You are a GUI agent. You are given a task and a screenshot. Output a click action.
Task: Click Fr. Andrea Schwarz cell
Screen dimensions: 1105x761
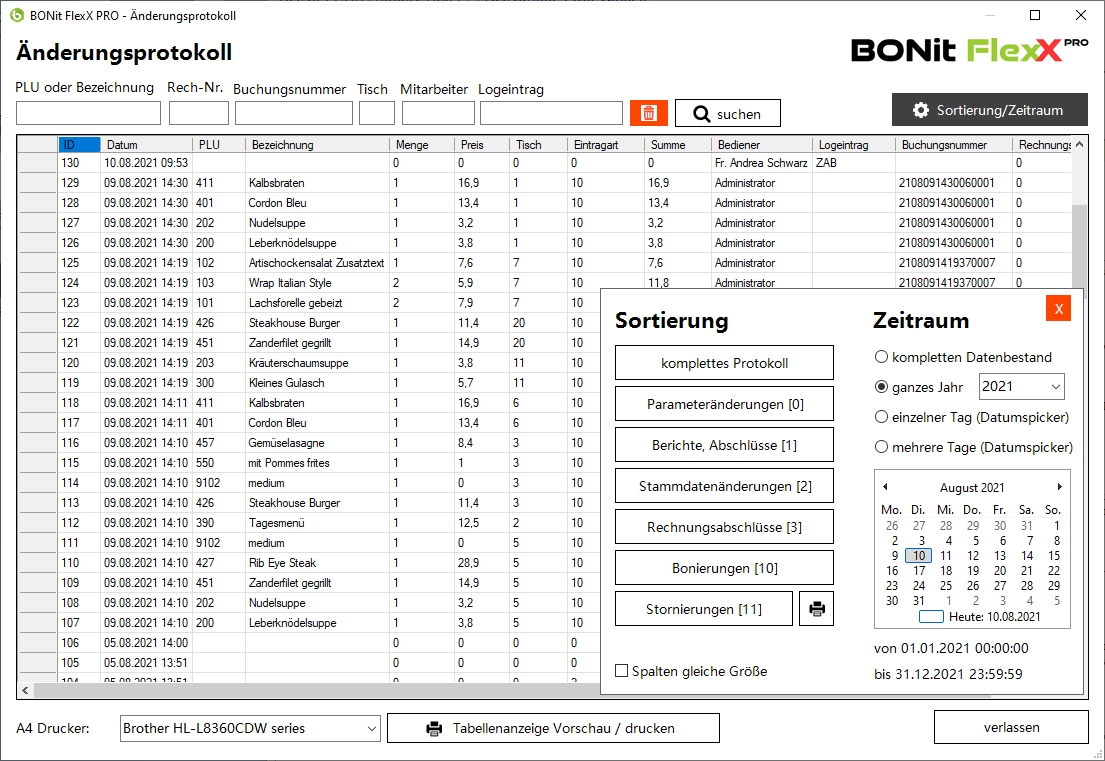[762, 163]
